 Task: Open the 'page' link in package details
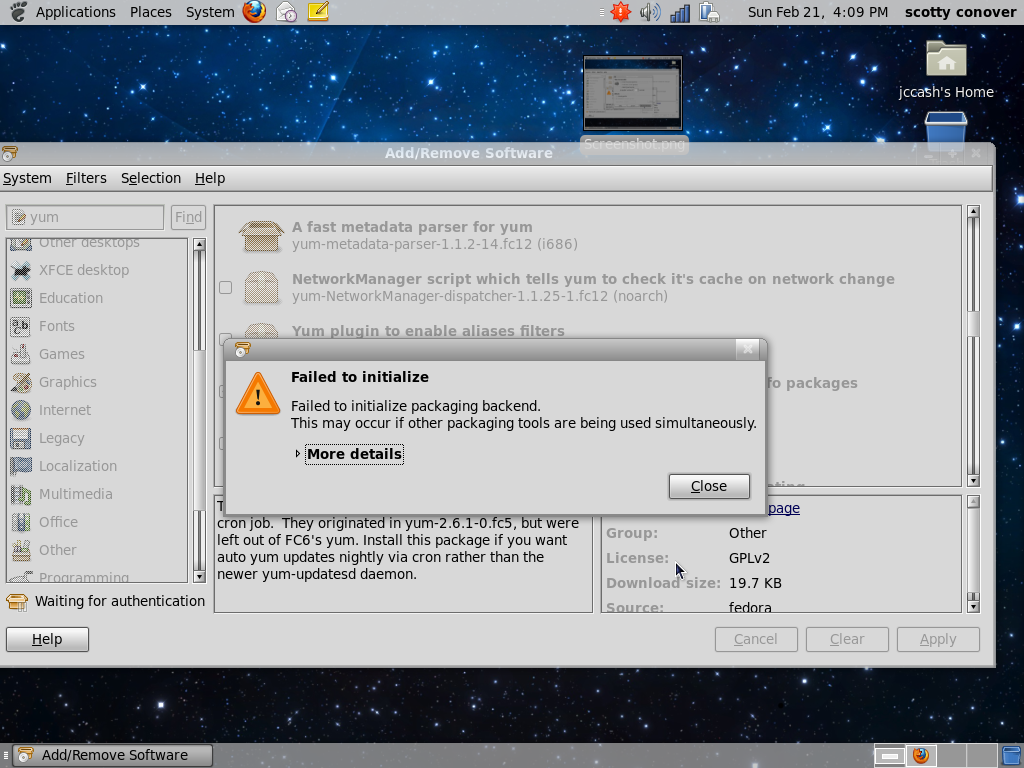click(784, 508)
